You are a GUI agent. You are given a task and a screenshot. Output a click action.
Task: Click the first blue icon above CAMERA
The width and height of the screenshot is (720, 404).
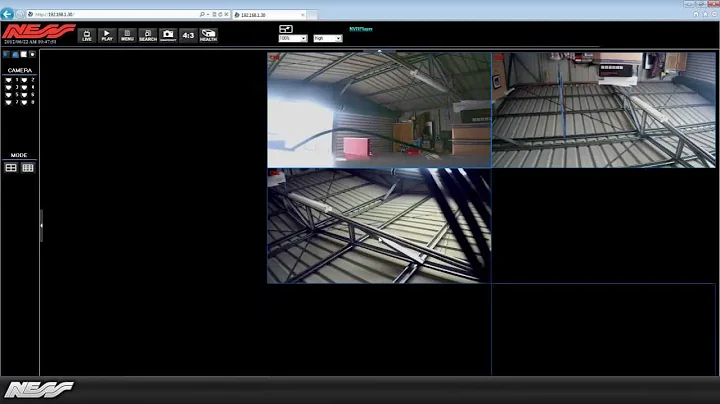tap(6, 54)
